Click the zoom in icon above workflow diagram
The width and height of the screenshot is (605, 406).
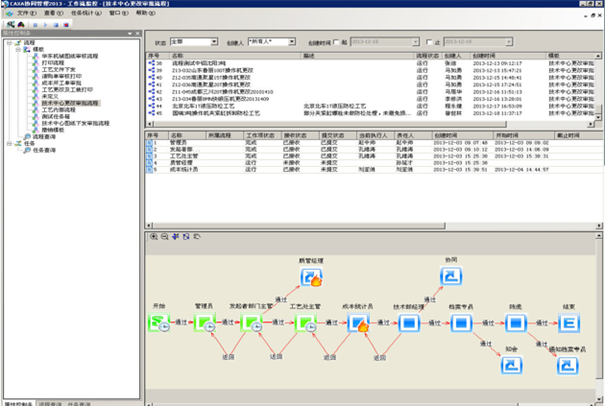(x=152, y=236)
